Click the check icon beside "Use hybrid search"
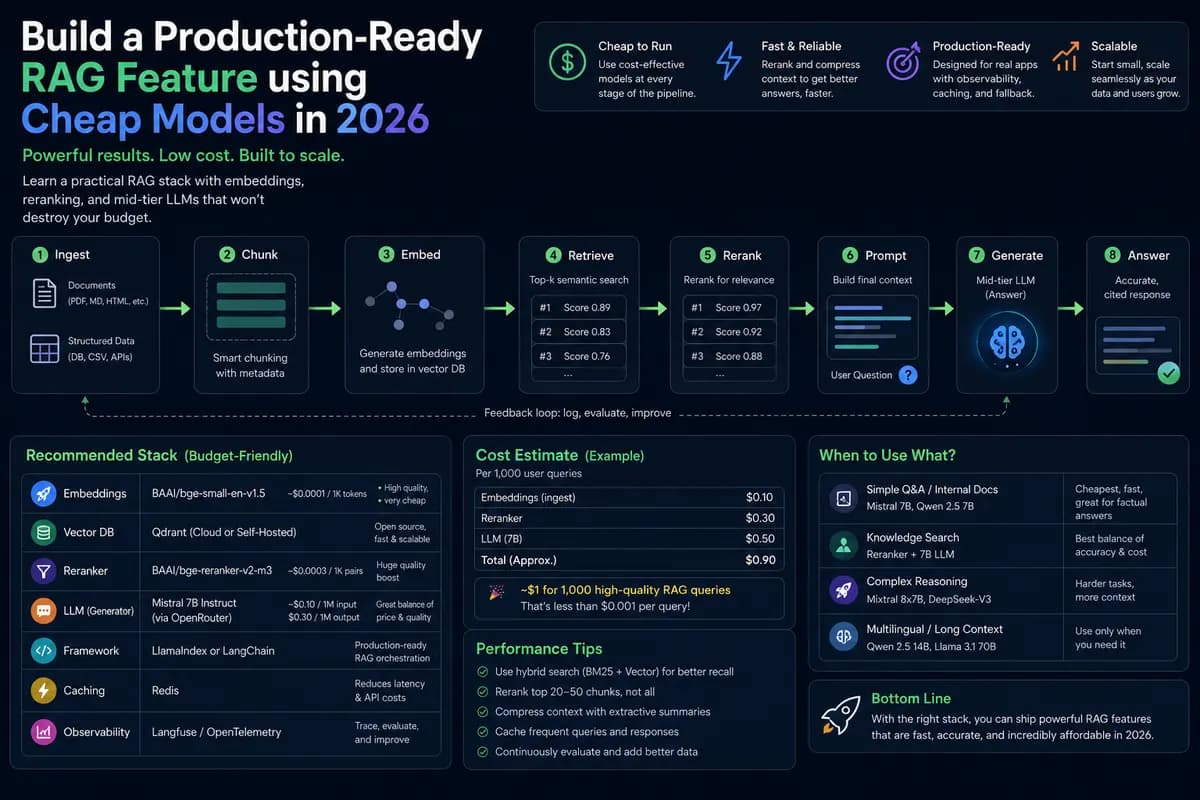This screenshot has width=1200, height=800. click(483, 672)
